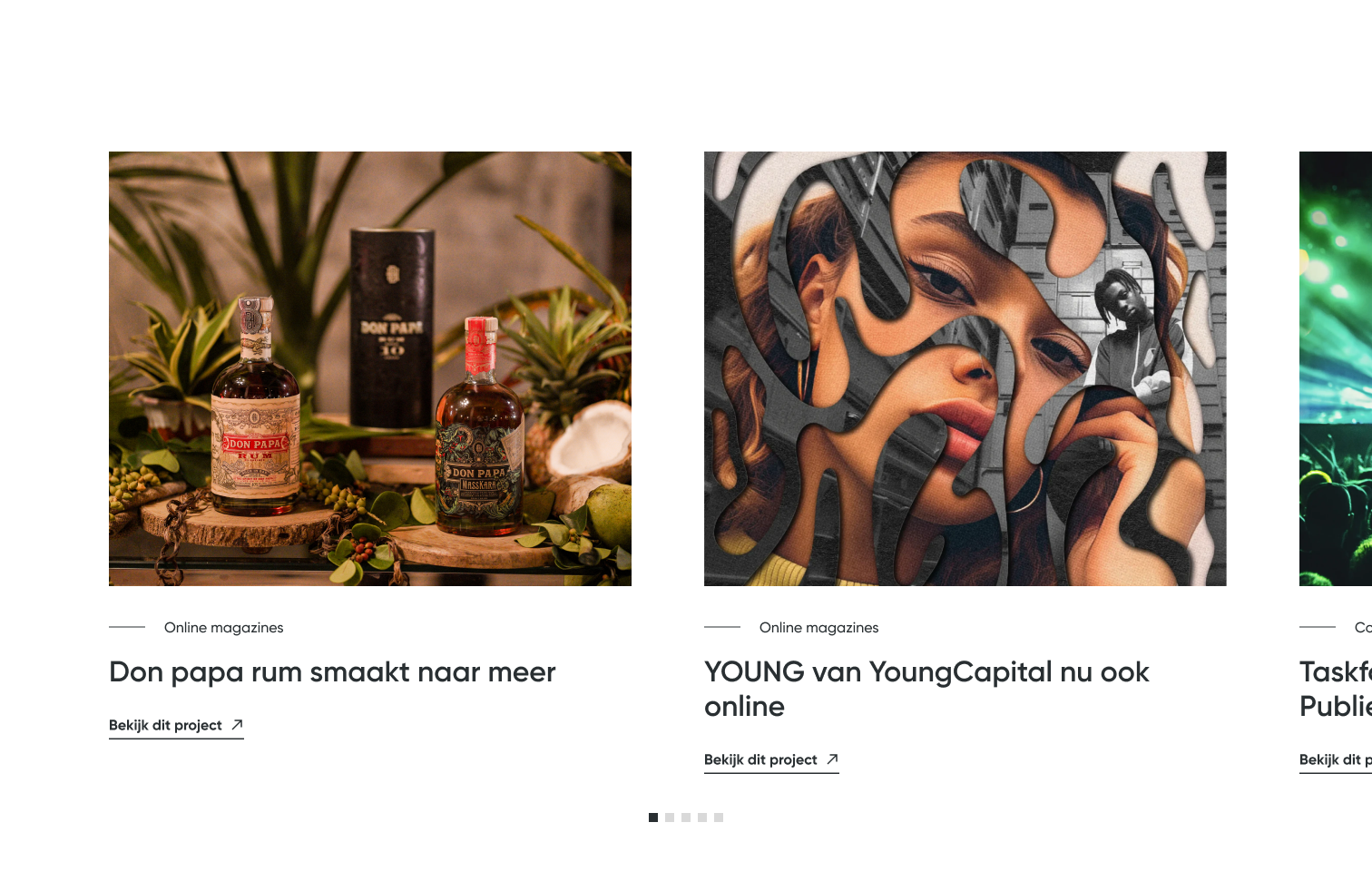The image size is (1372, 891).
Task: Select the second carousel pagination dot
Action: pos(670,818)
